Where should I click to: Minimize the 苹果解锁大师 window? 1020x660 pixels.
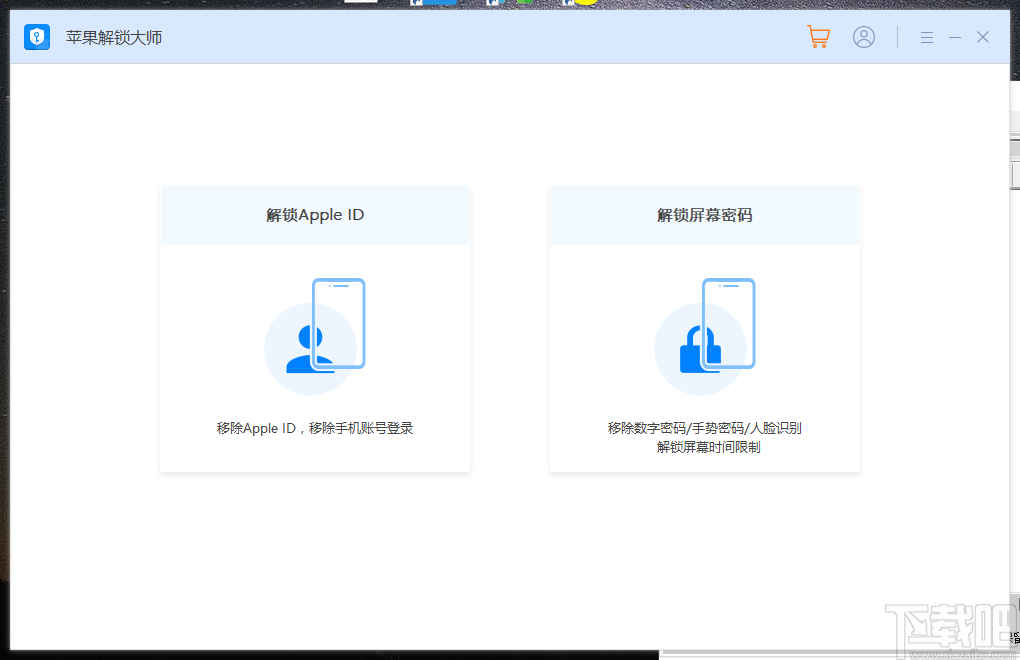(955, 38)
